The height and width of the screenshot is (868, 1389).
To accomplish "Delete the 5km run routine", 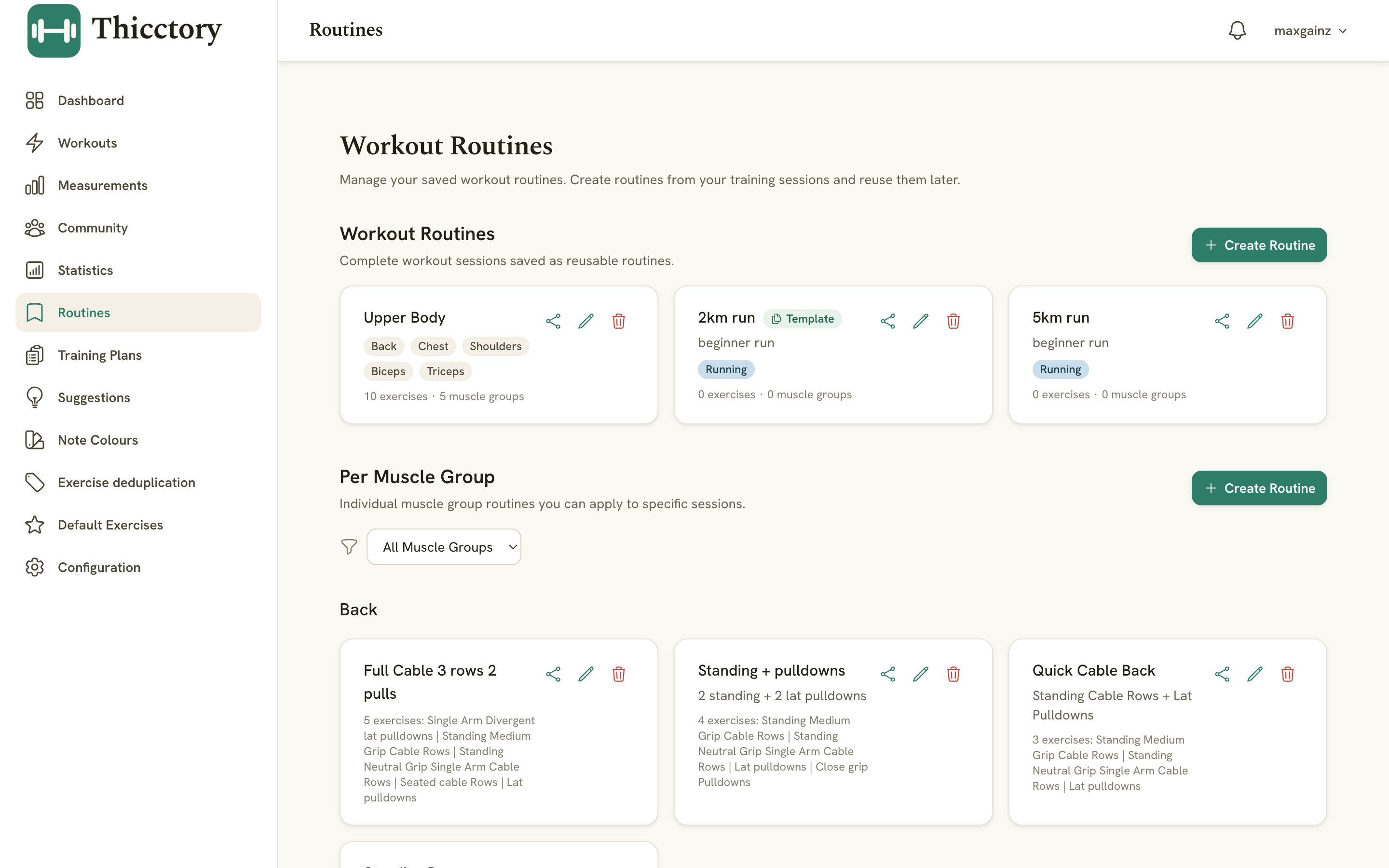I will pyautogui.click(x=1287, y=321).
